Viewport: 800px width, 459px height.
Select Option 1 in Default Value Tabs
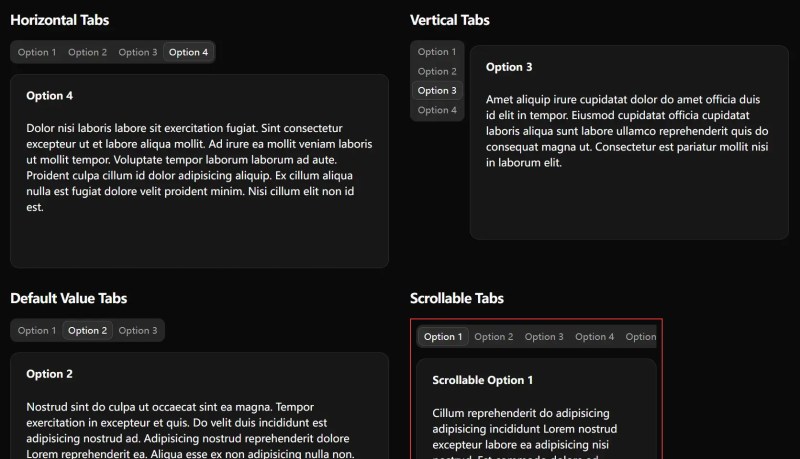click(x=37, y=330)
